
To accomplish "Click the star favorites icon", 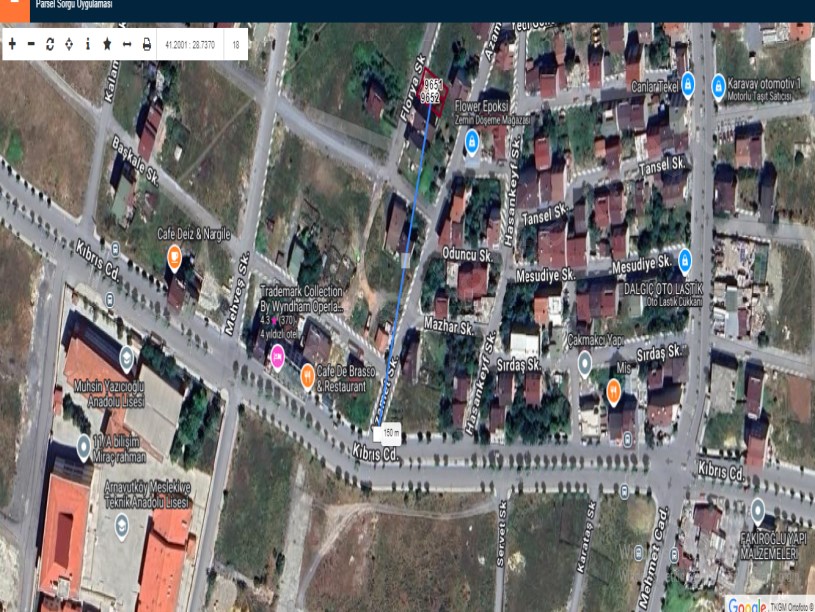I will pyautogui.click(x=107, y=44).
